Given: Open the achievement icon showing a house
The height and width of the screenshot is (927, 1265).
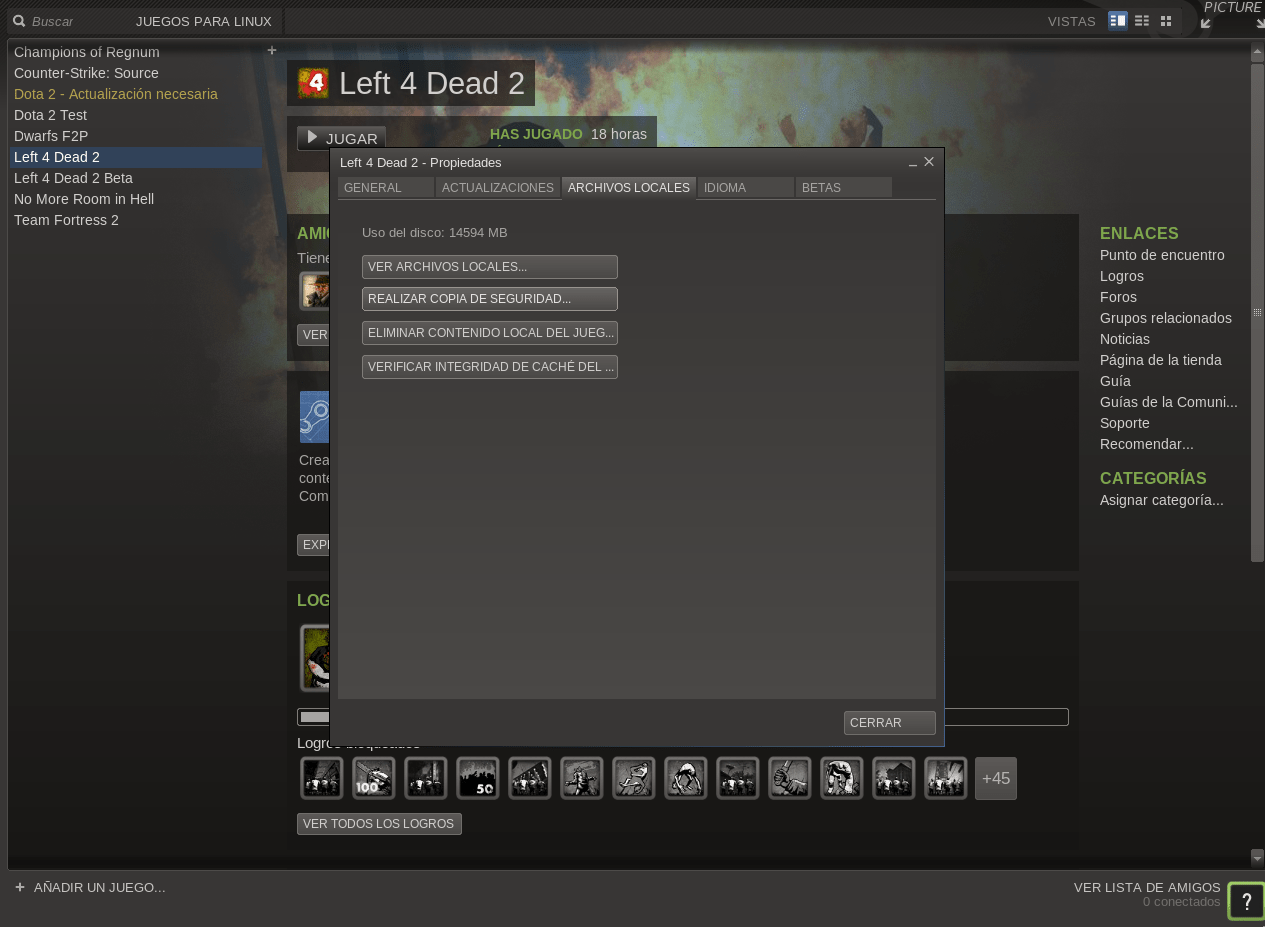Looking at the screenshot, I should click(x=894, y=778).
